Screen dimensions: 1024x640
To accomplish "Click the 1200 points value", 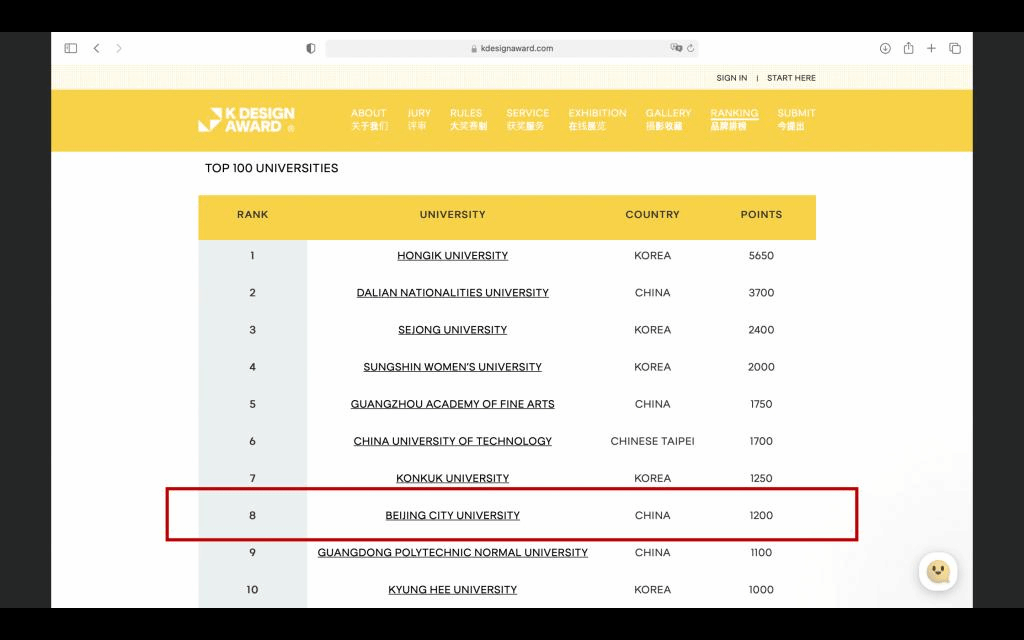I will click(x=761, y=516).
